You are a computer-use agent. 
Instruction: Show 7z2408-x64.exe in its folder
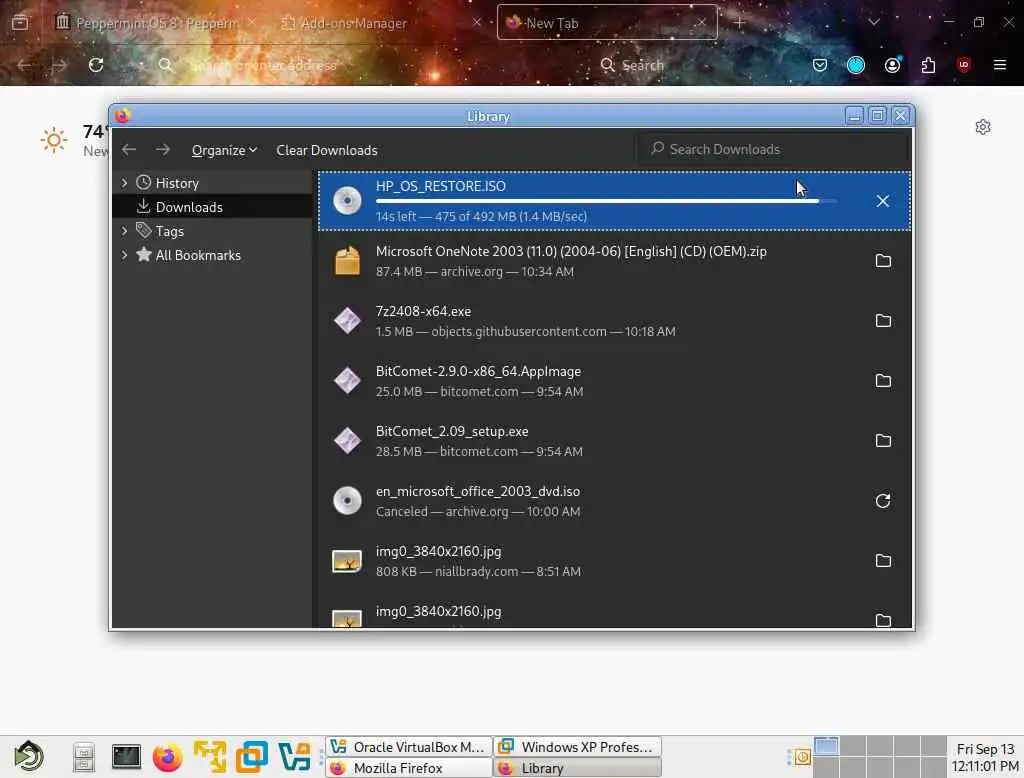883,321
